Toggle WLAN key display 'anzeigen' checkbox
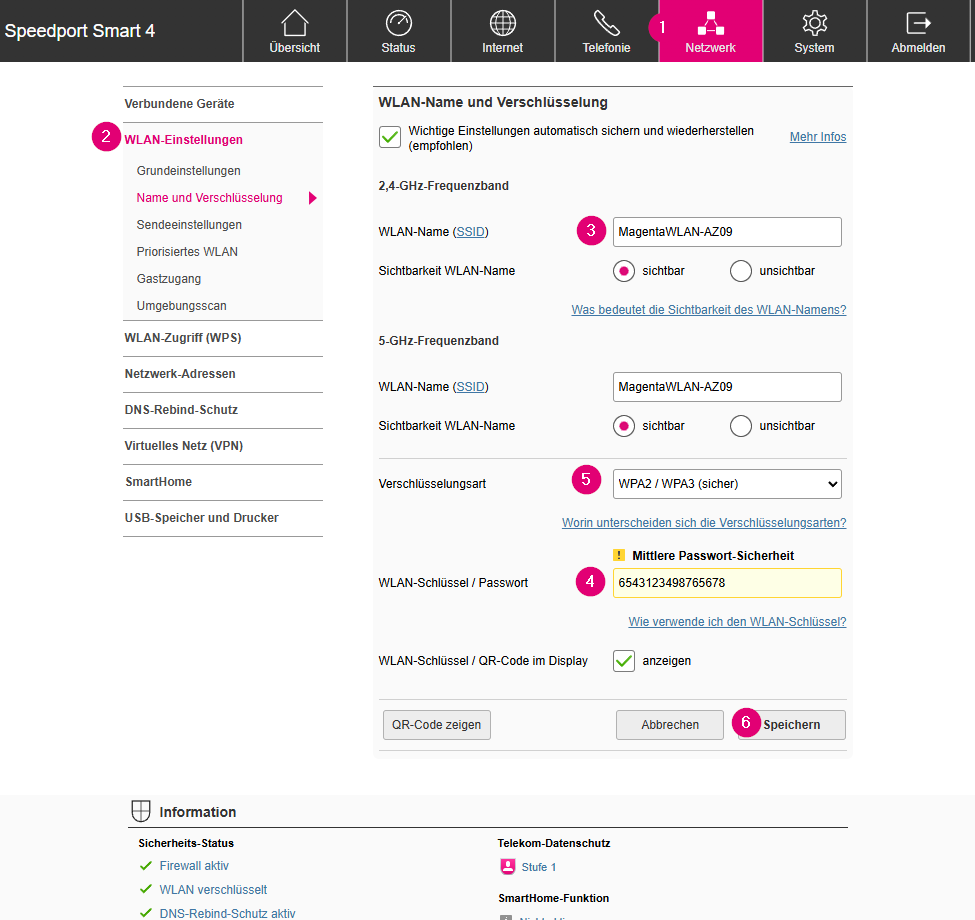 [x=624, y=661]
